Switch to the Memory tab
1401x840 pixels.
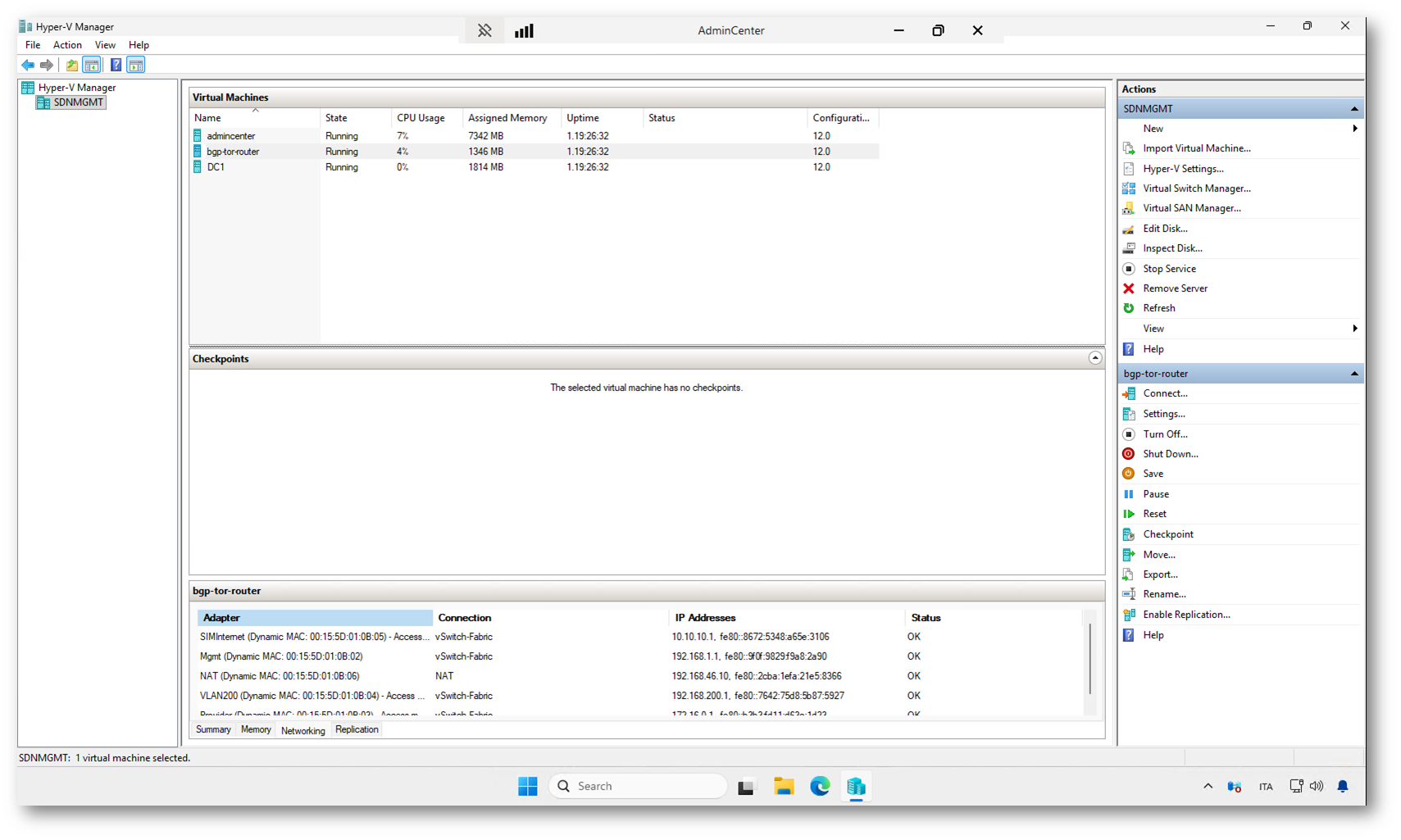(x=256, y=729)
